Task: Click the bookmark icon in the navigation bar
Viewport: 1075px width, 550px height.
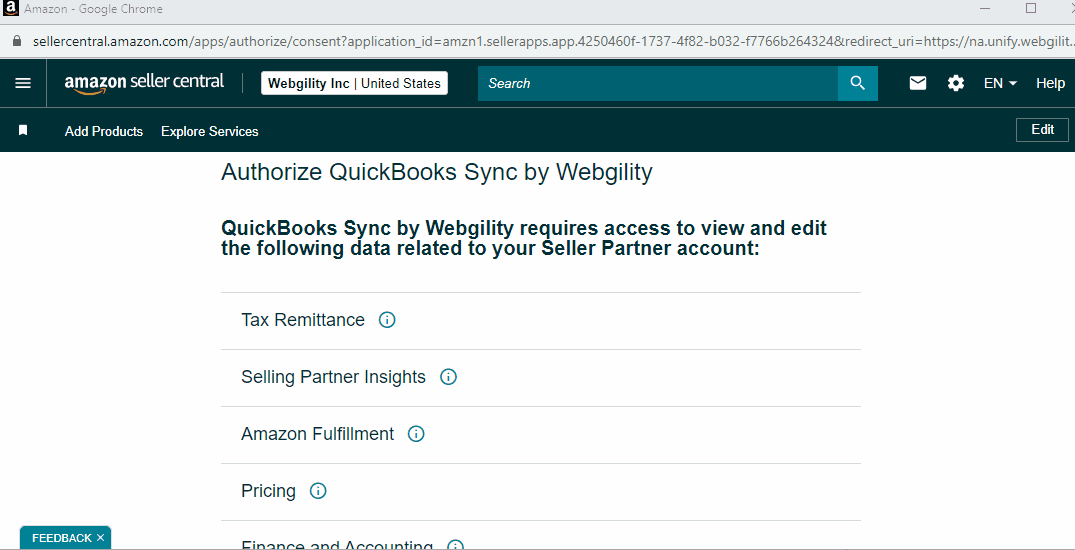Action: [23, 130]
